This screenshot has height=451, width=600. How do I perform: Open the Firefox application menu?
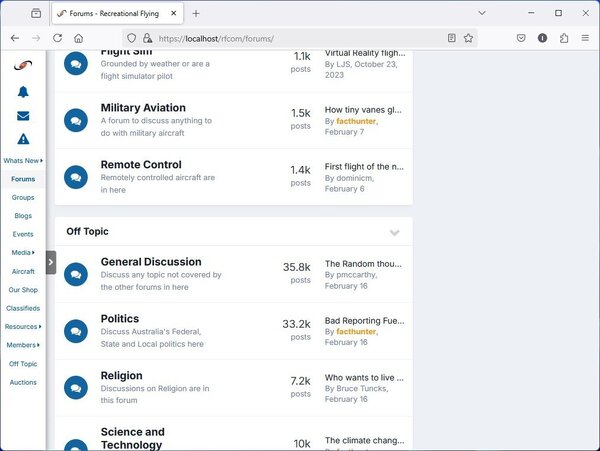coord(585,38)
